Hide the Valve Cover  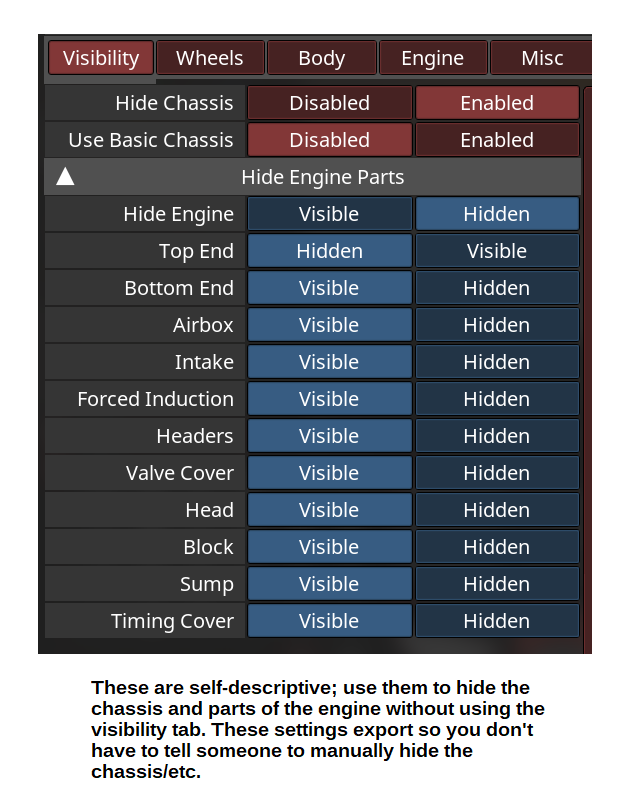coord(497,473)
